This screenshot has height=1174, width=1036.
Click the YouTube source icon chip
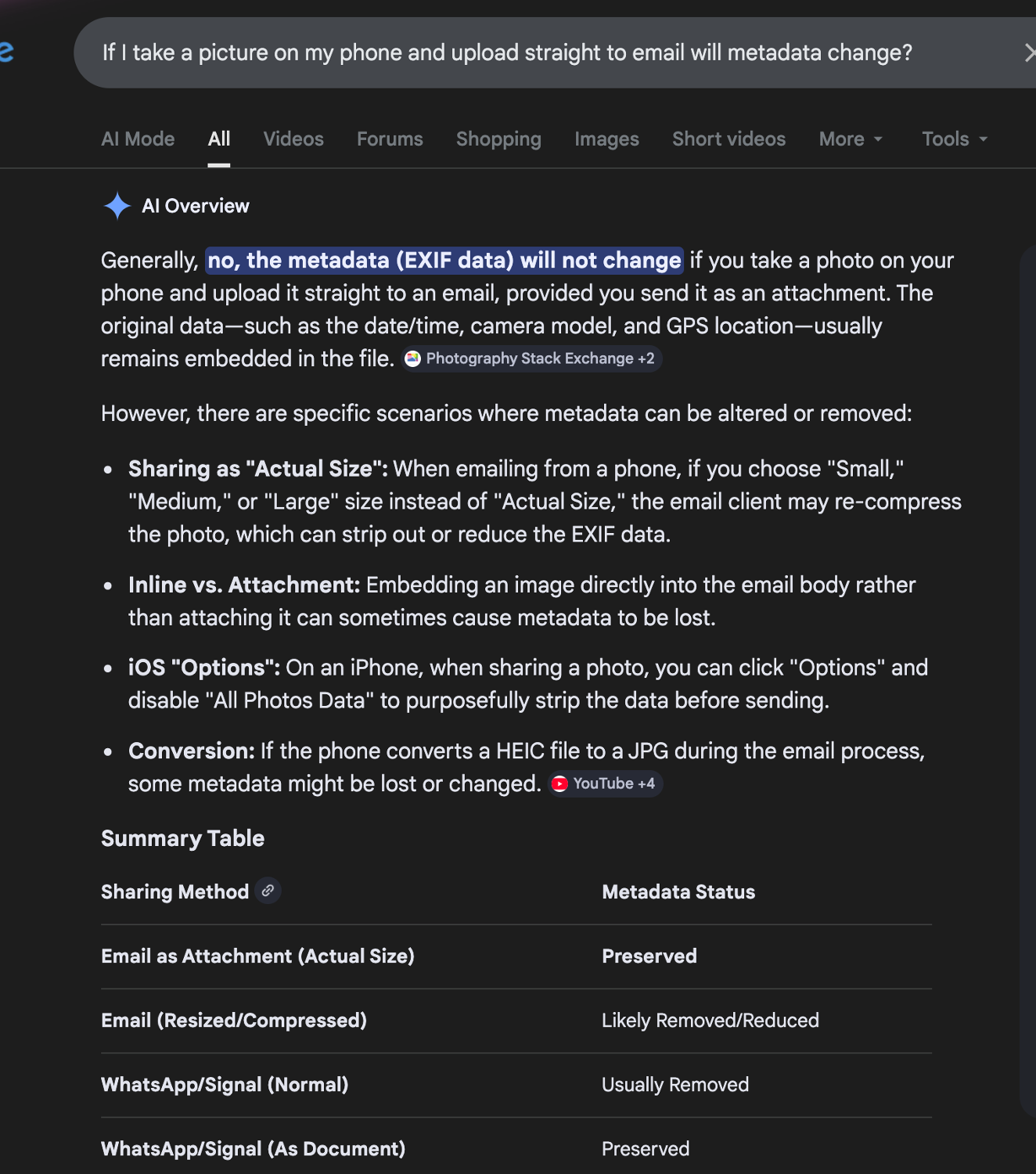(x=559, y=783)
